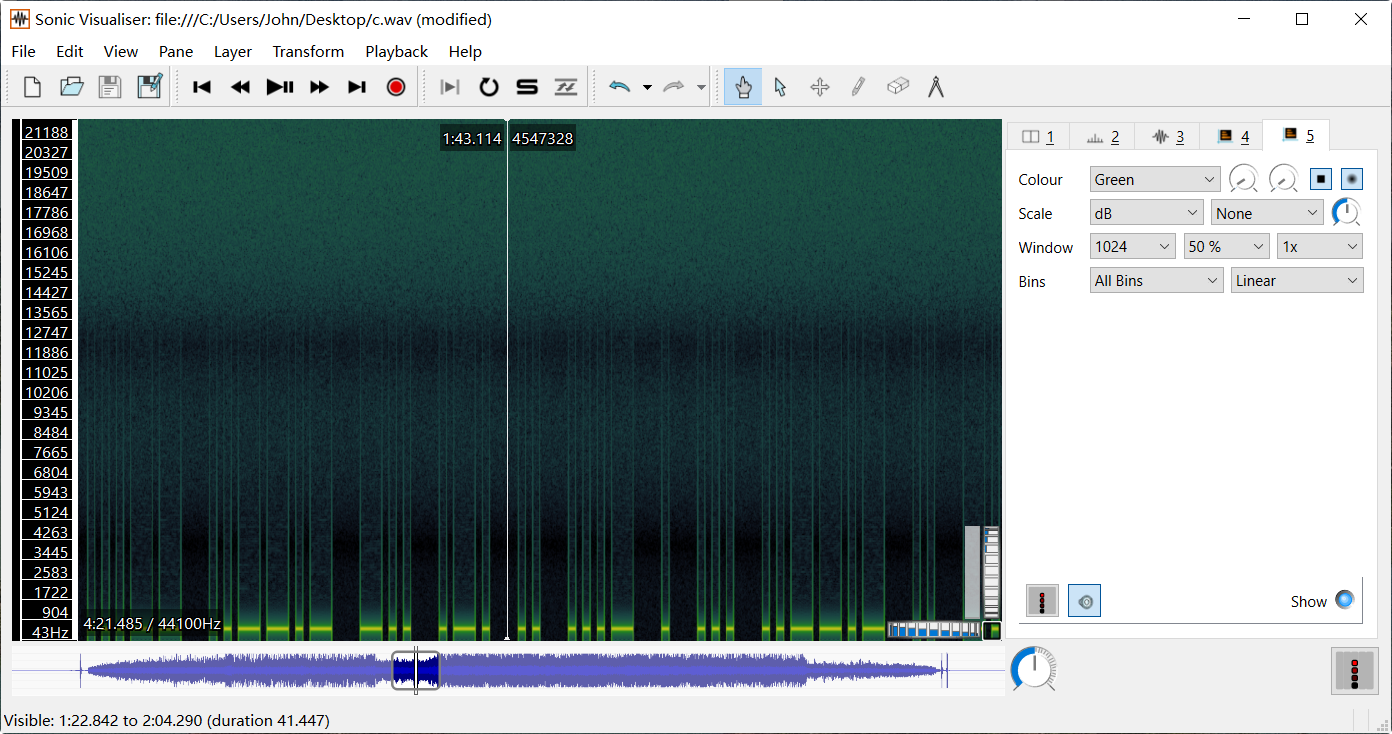
Task: Toggle Solo current pane playback
Action: coord(527,86)
